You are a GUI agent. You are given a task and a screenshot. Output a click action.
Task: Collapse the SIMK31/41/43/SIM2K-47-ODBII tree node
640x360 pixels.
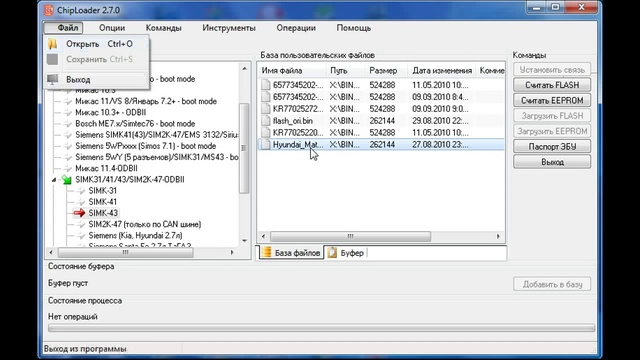[x=54, y=180]
